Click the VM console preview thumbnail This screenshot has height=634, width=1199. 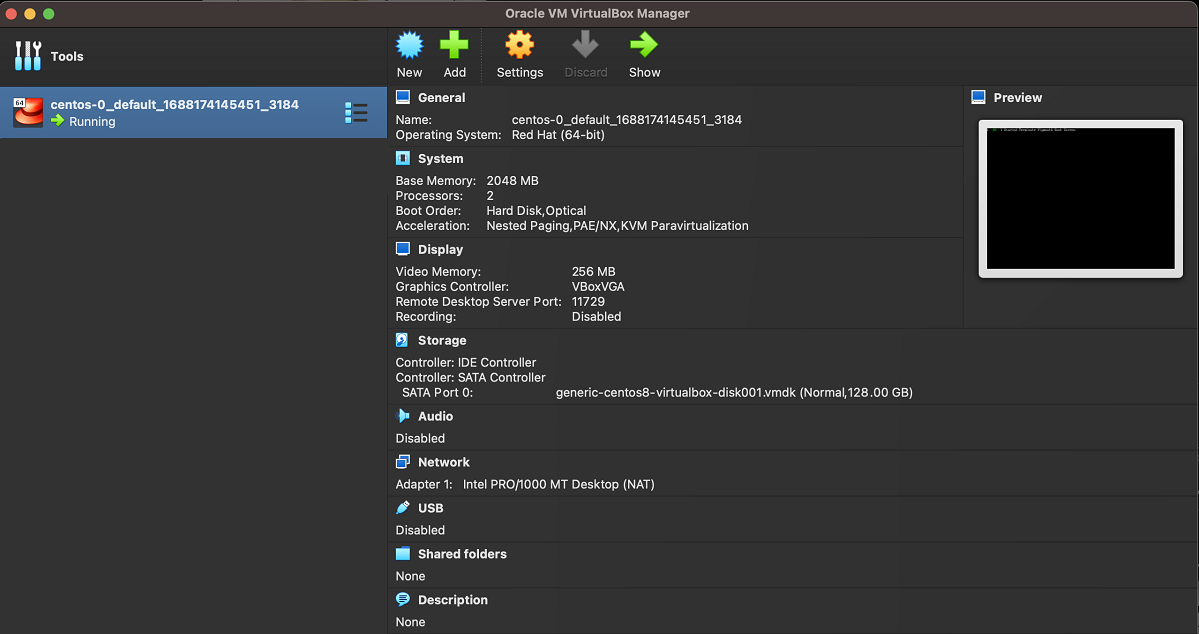1080,199
